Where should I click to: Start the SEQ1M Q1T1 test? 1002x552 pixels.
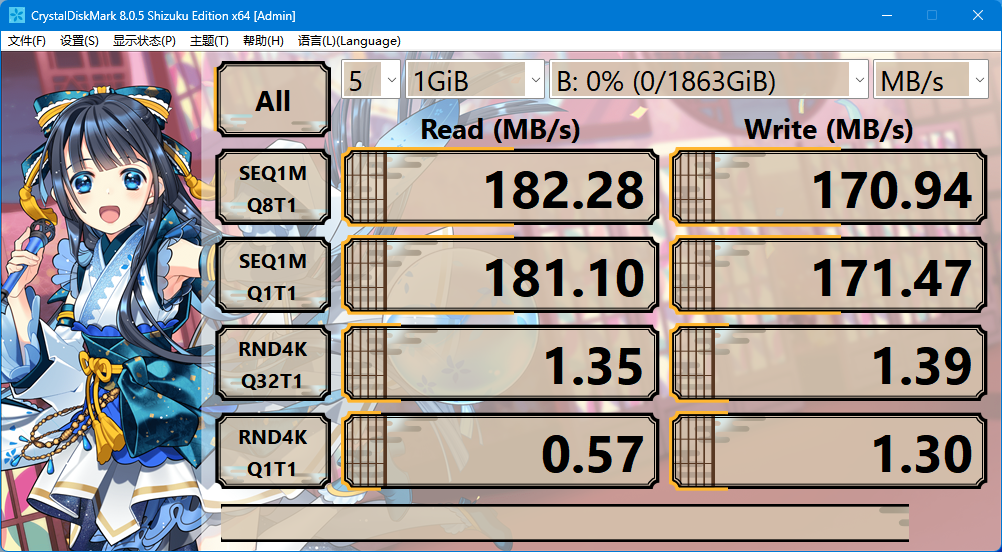274,276
